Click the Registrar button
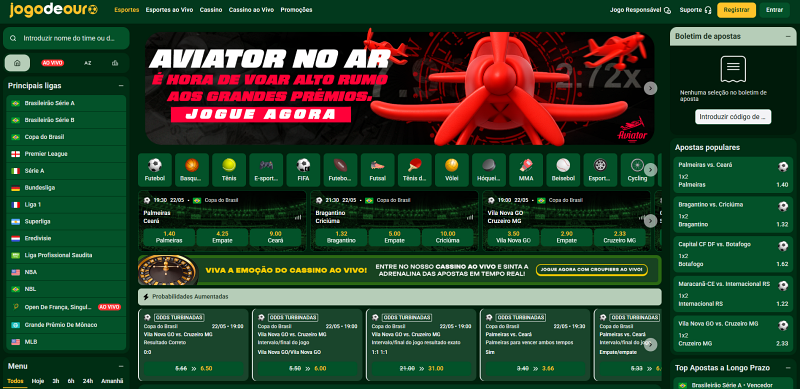The image size is (800, 389). 736,10
